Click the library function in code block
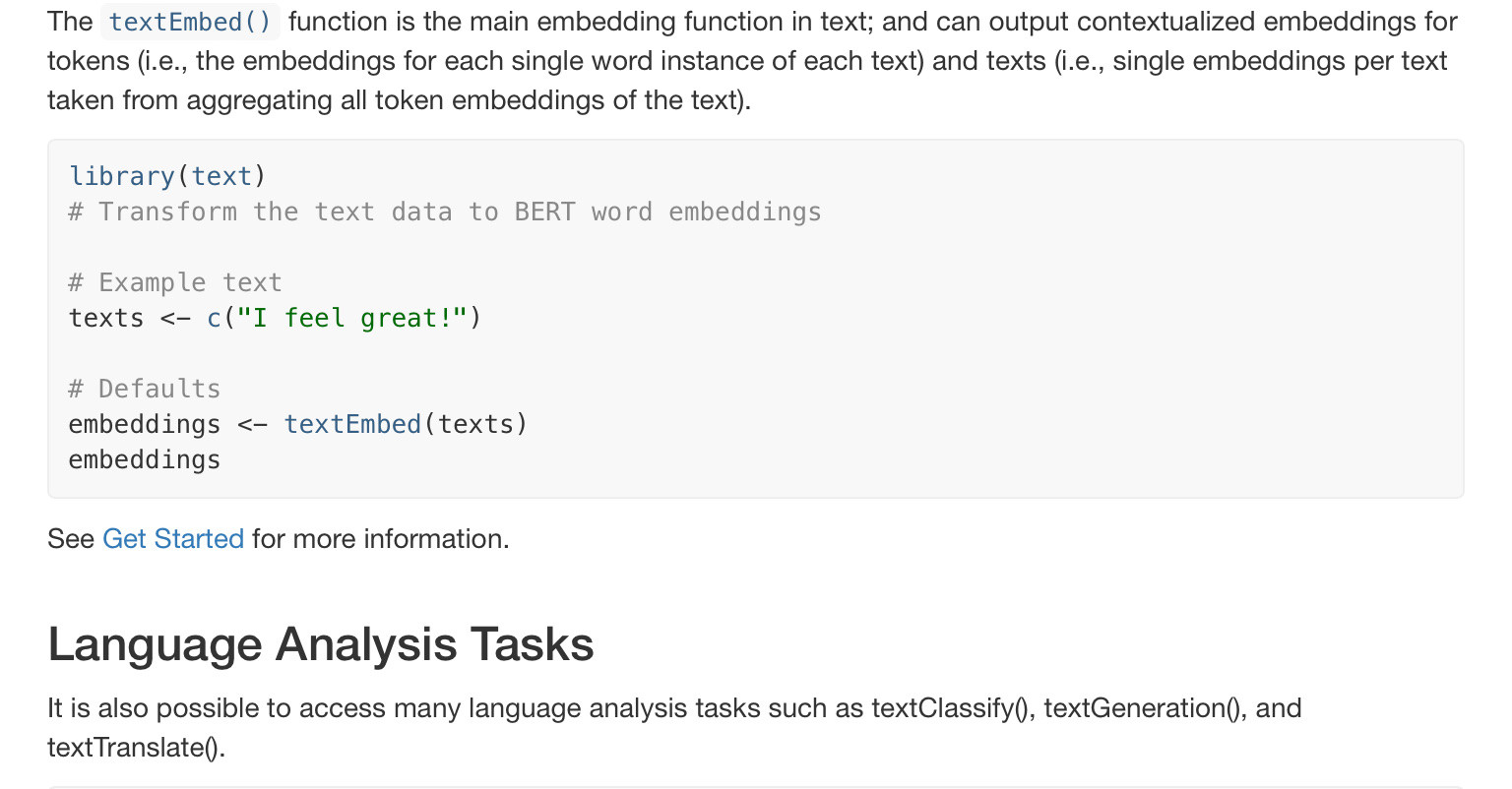 pyautogui.click(x=122, y=176)
